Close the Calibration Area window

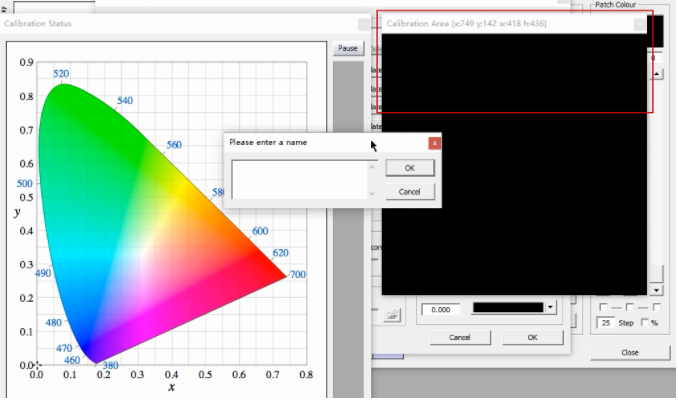tap(640, 25)
